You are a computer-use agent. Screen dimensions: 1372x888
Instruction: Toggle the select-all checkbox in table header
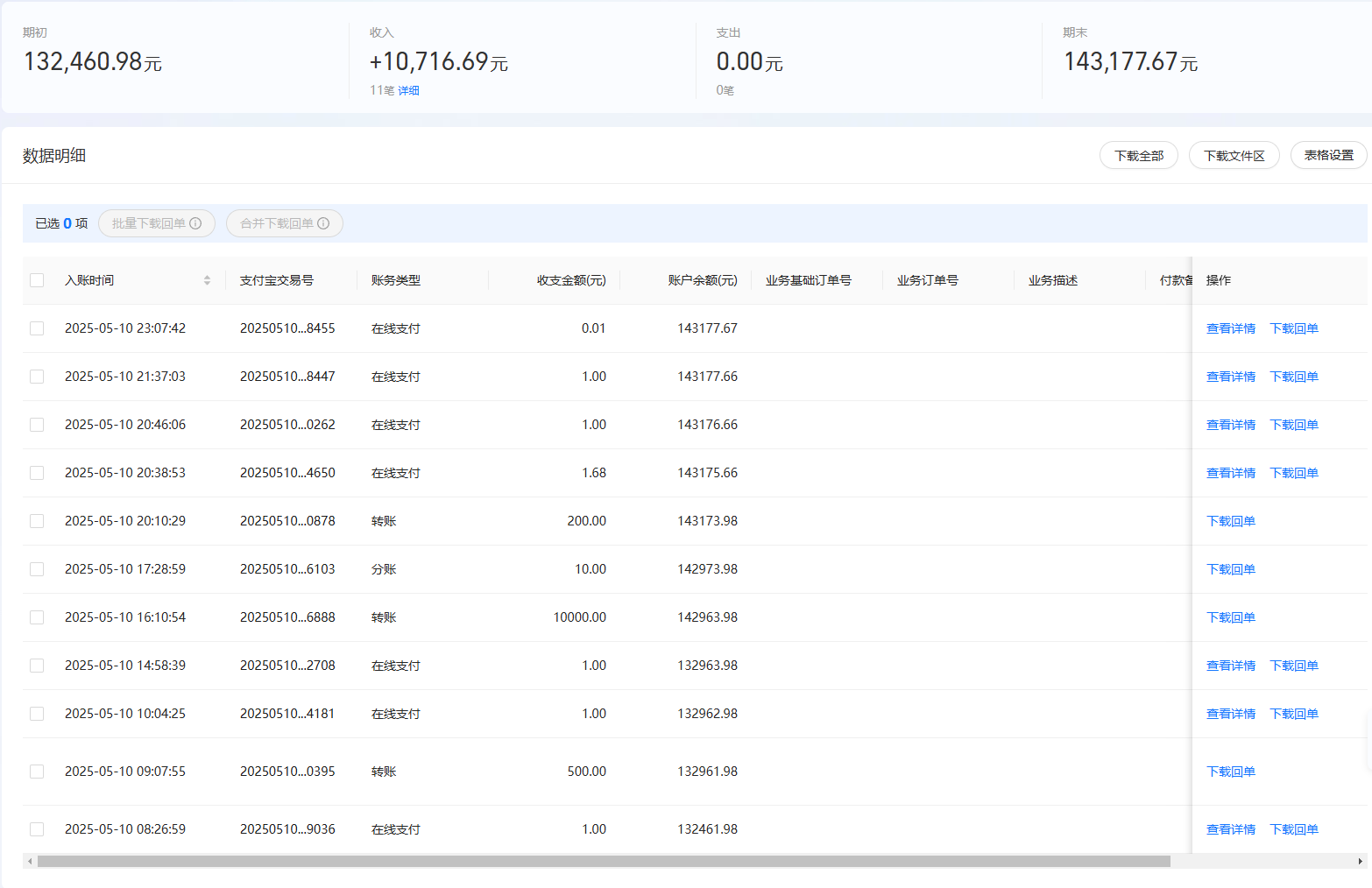coord(37,280)
